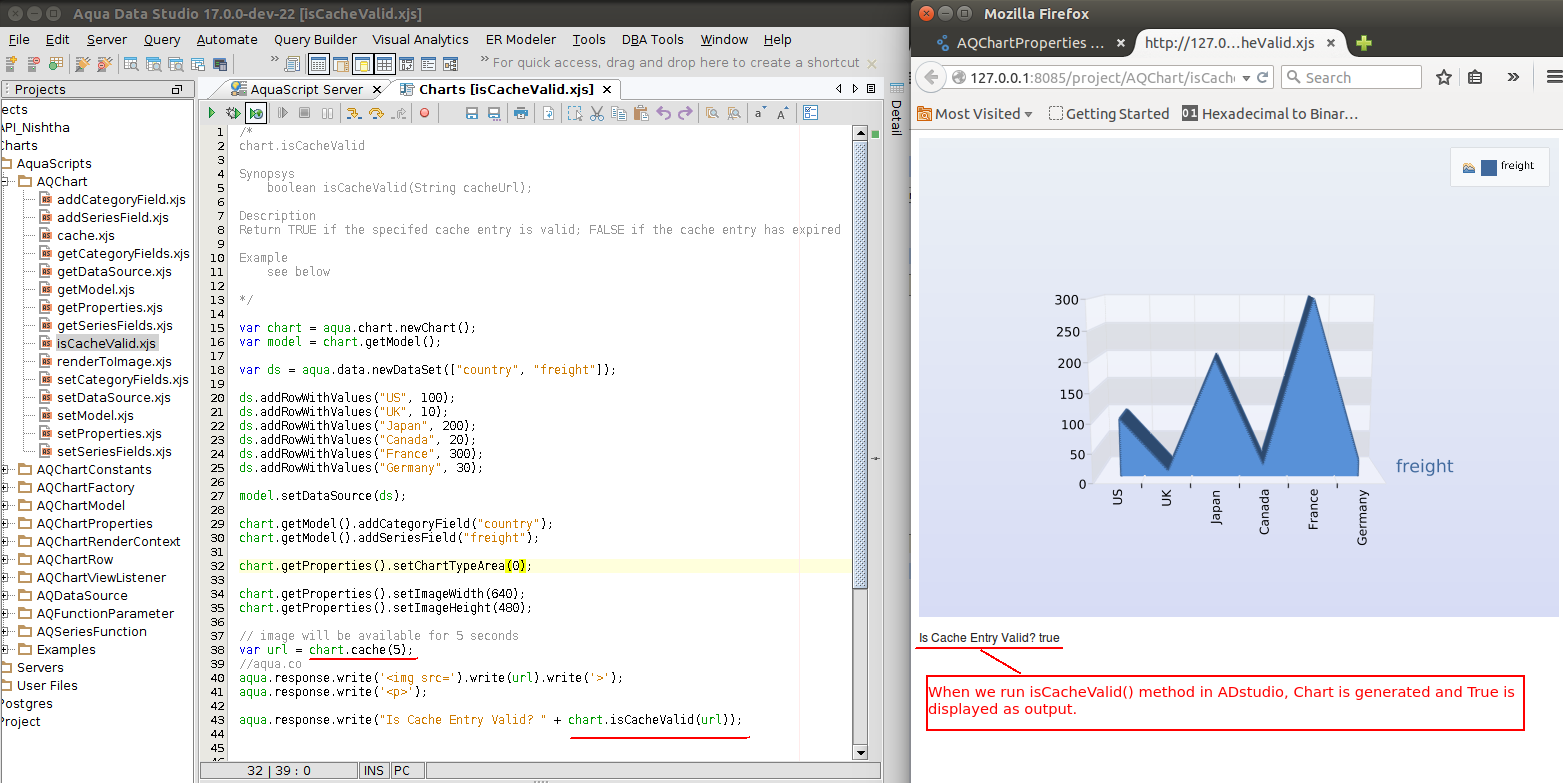Select getProperties.xjs in Projects tree
The image size is (1563, 783).
[109, 307]
